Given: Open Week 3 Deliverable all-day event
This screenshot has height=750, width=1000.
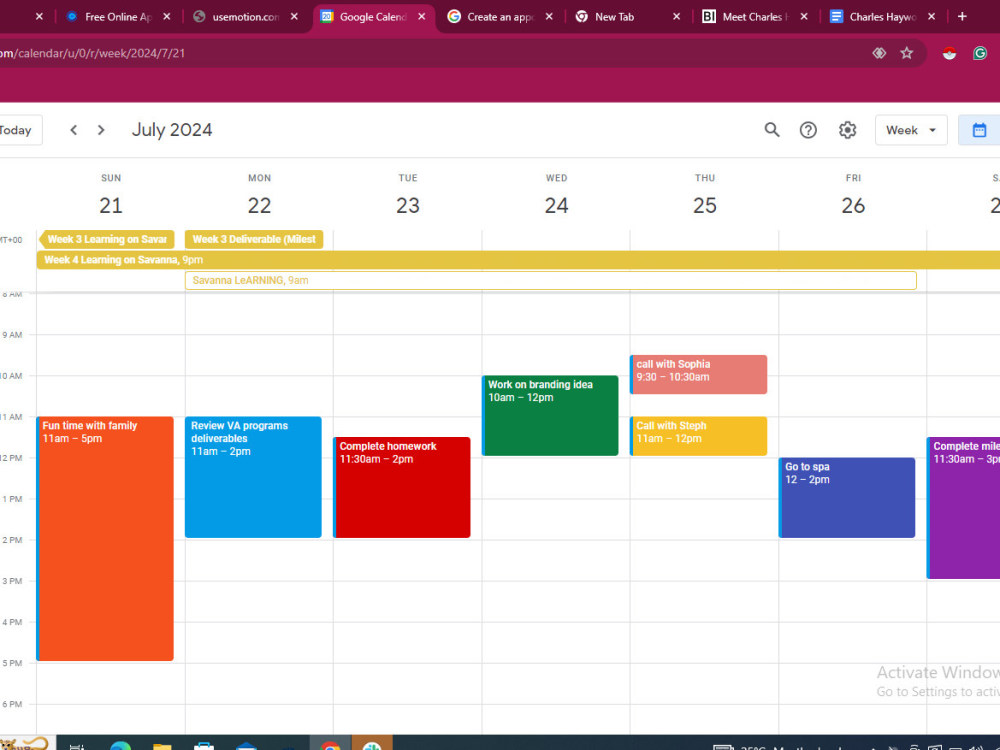Looking at the screenshot, I should [x=254, y=239].
